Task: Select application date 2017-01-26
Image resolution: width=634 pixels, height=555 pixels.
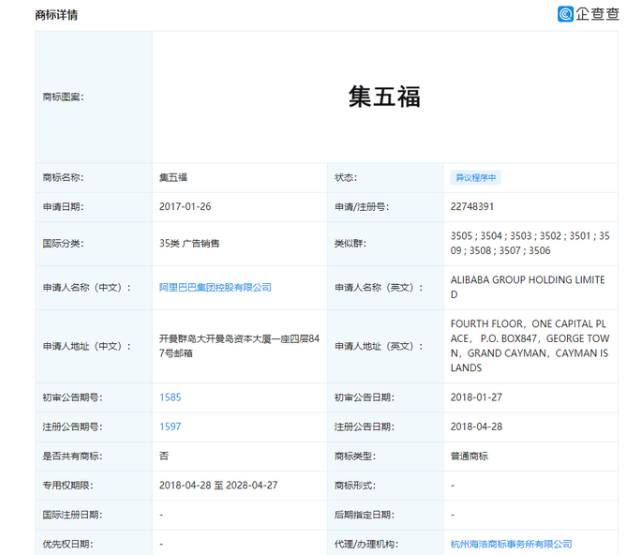Action: point(185,207)
